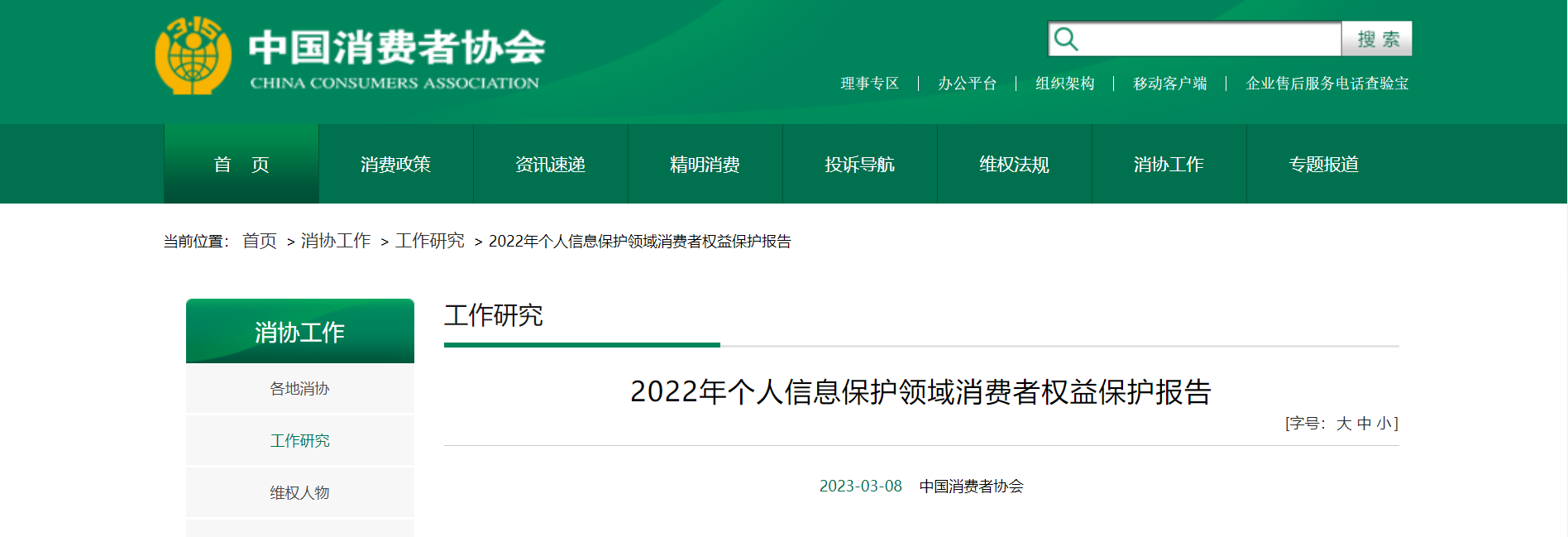The height and width of the screenshot is (537, 1568).
Task: Go to 组织架构 page
Action: [x=1064, y=84]
